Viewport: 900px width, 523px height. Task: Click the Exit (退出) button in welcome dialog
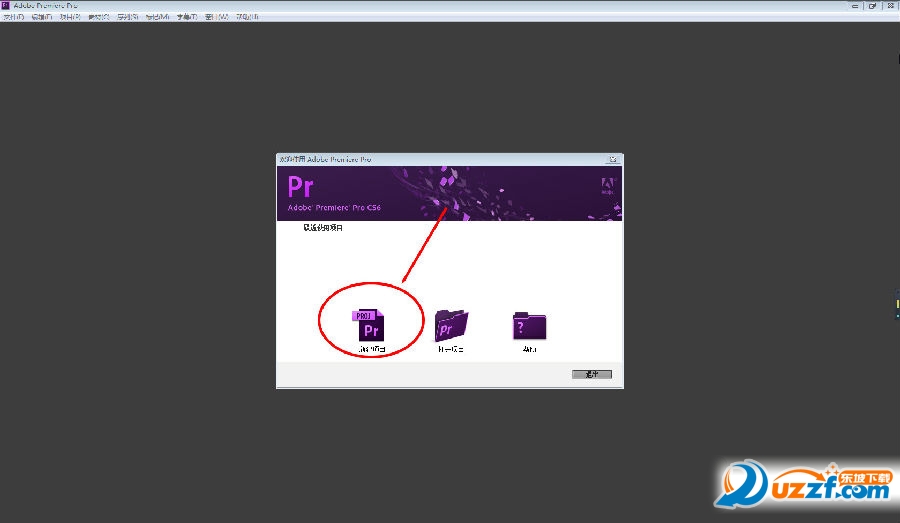point(592,374)
